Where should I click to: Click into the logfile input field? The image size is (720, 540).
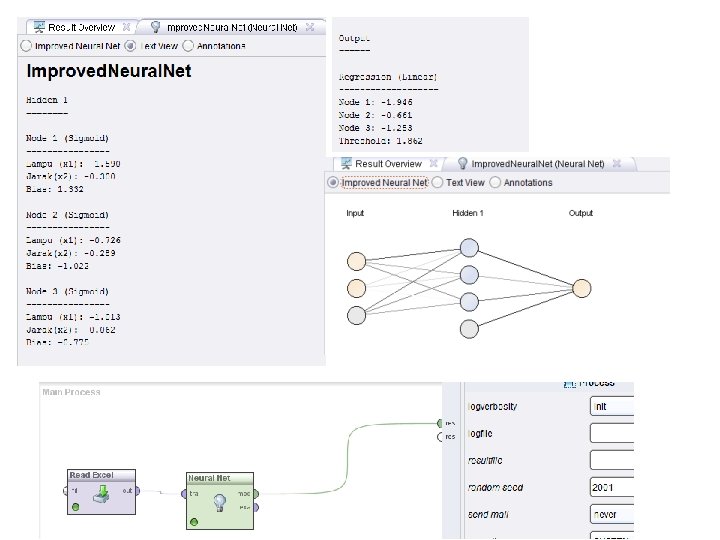[x=612, y=433]
